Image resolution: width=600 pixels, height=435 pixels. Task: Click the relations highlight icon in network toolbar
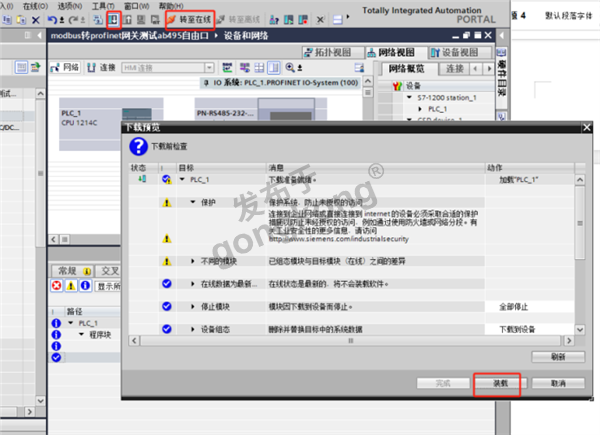coord(227,68)
